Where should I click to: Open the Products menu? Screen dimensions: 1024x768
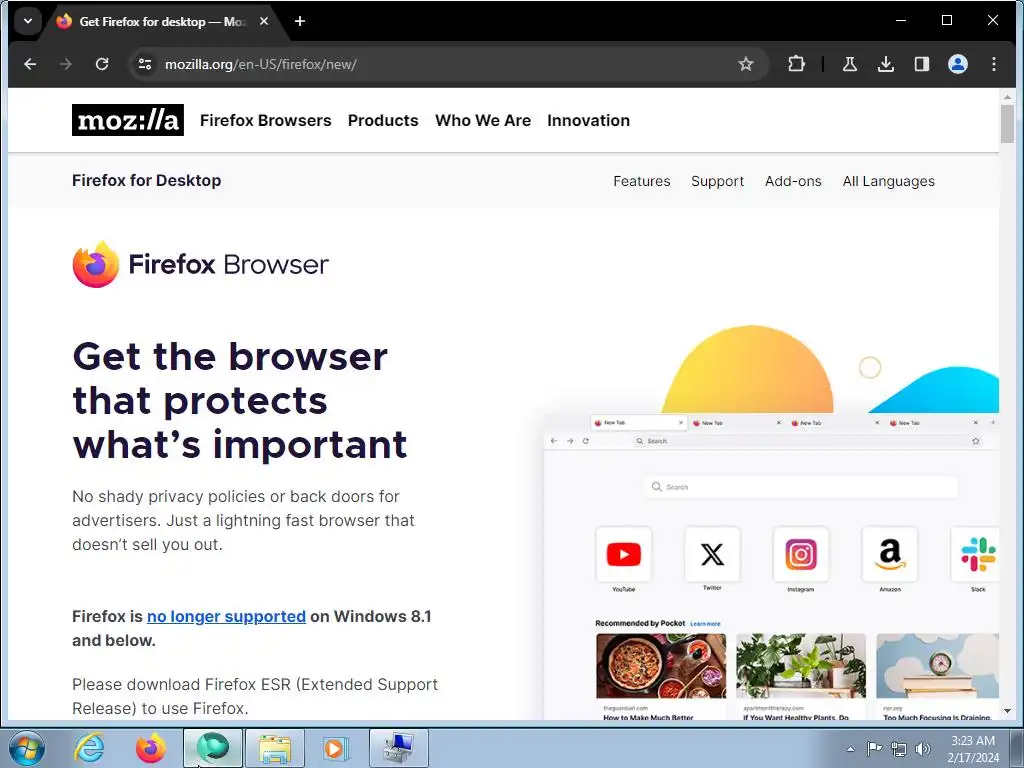click(x=383, y=120)
